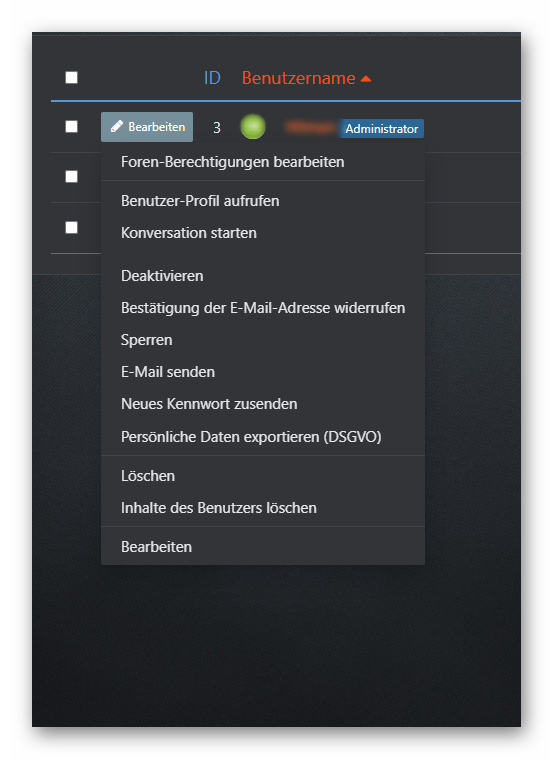Tick the second user row checkbox
The width and height of the screenshot is (553, 759).
pos(72,176)
